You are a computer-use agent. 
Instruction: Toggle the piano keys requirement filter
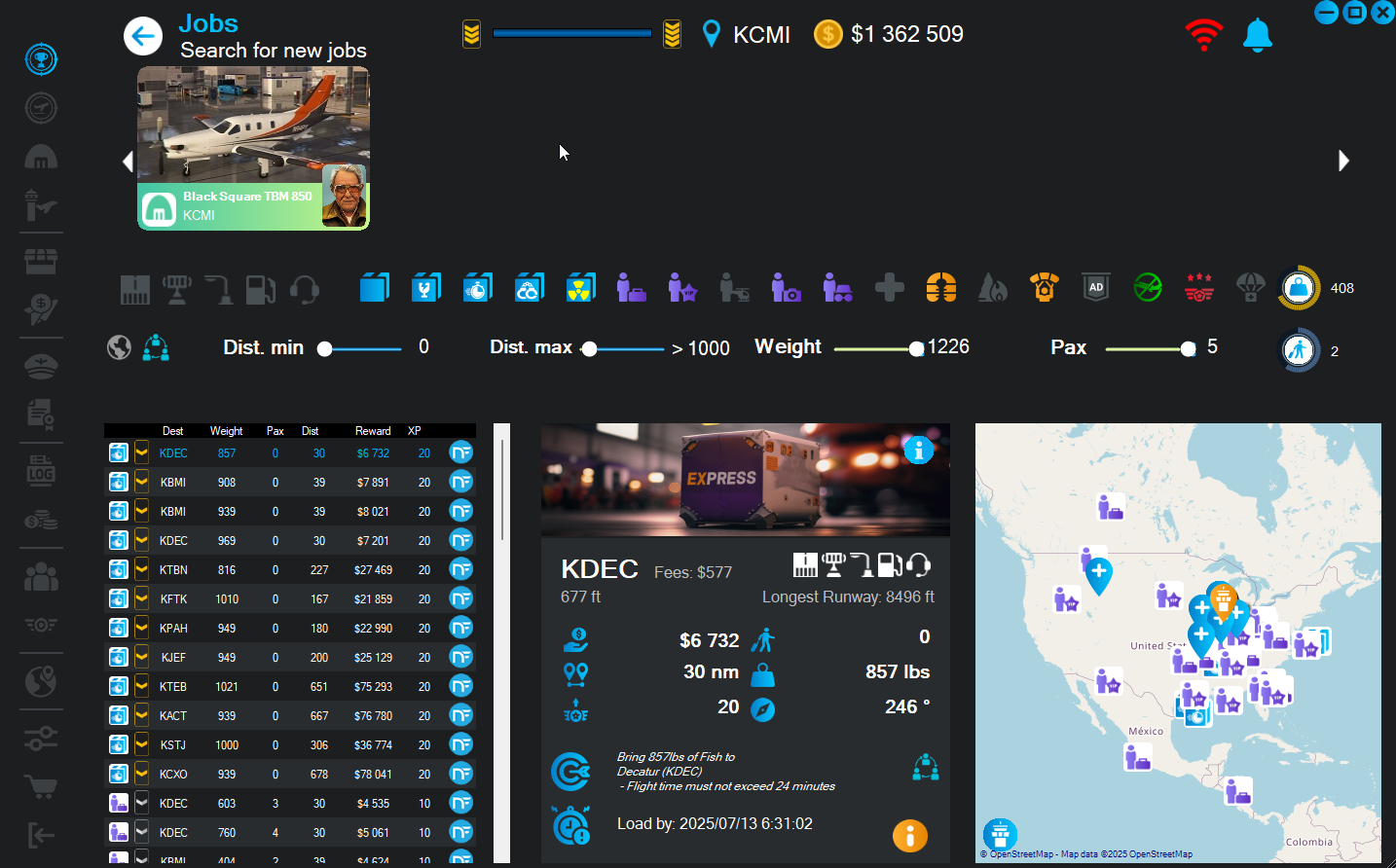click(x=135, y=289)
